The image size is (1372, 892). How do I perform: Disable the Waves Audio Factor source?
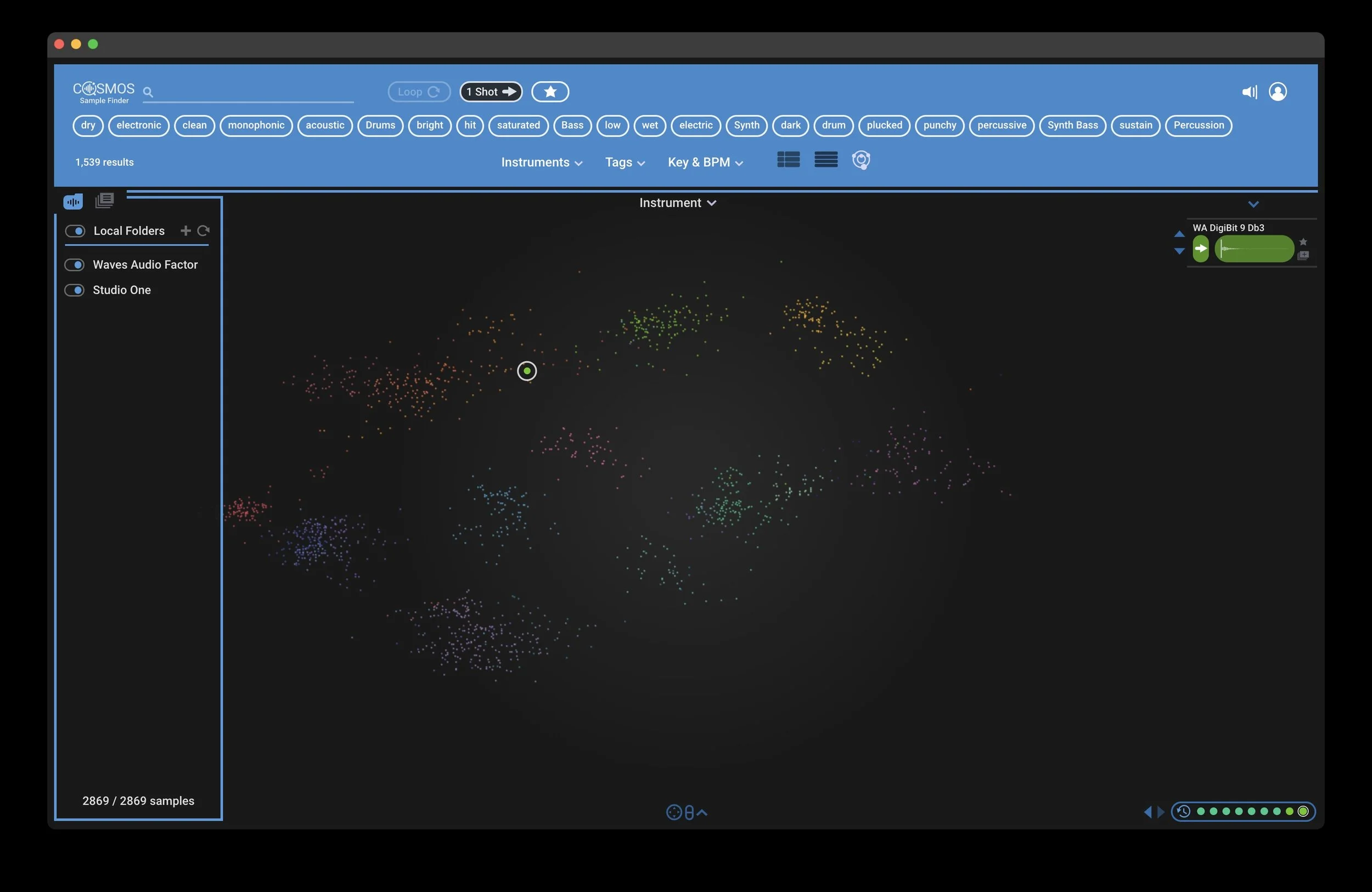pos(75,264)
